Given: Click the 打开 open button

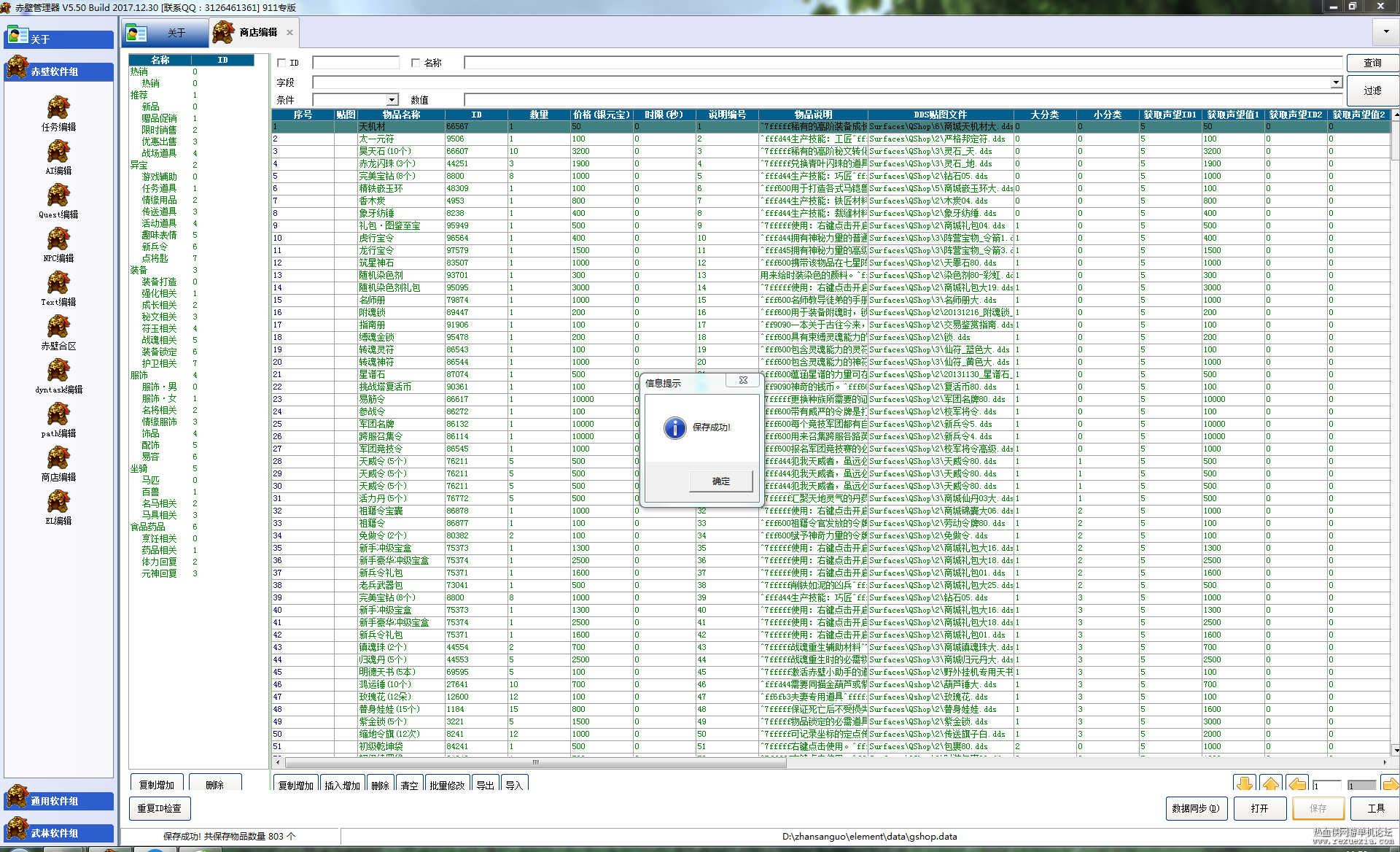Looking at the screenshot, I should click(1259, 808).
